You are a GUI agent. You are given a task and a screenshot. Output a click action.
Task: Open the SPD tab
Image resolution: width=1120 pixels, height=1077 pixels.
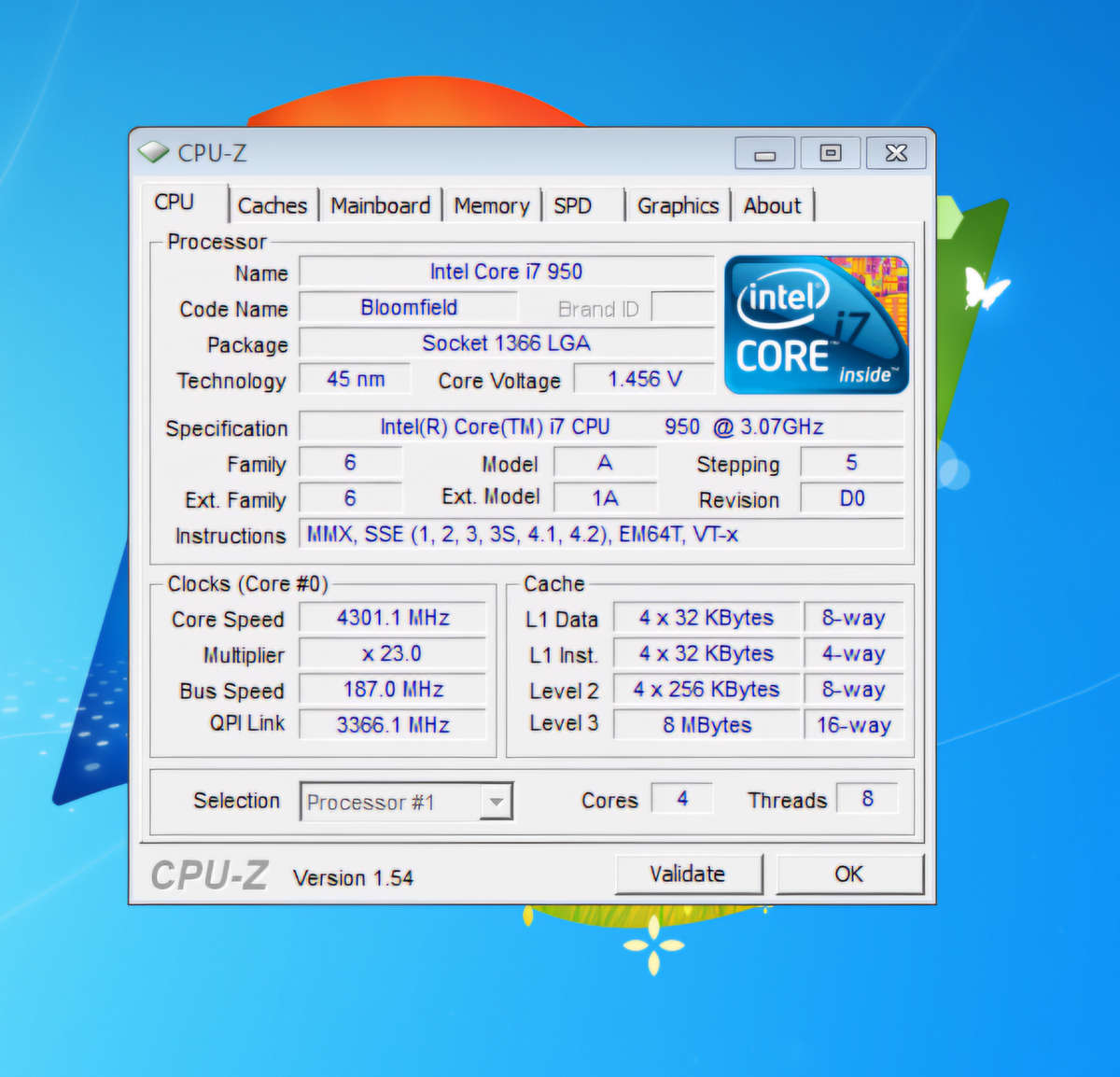pos(572,204)
